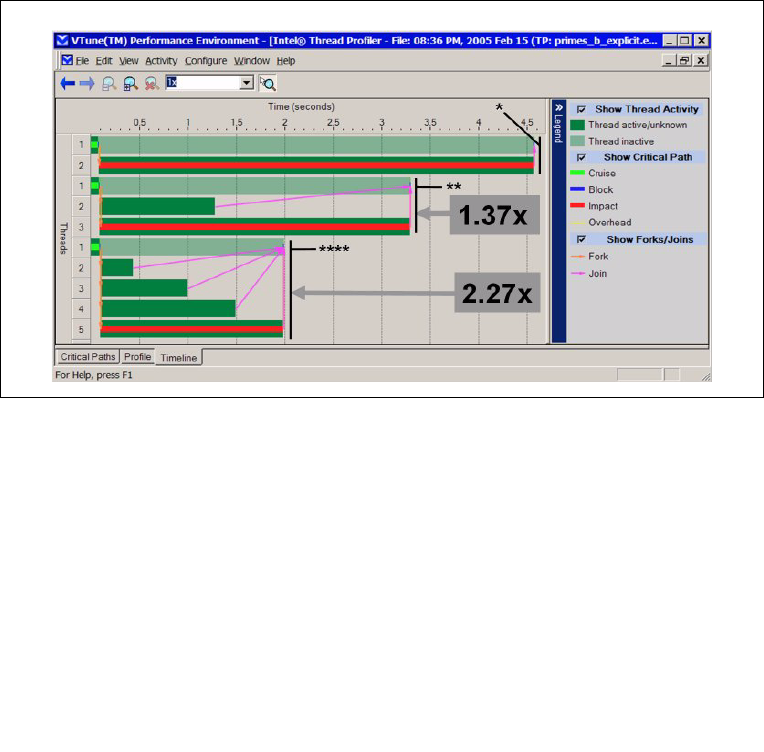Open the zoom level dropdown arrow
Viewport: 764px width, 752px height.
(247, 83)
